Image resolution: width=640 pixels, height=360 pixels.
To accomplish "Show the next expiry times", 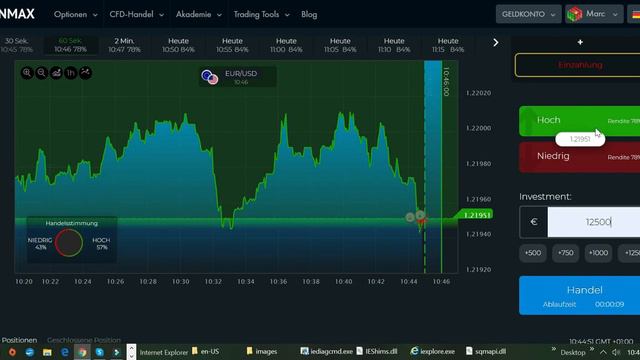I will point(496,42).
